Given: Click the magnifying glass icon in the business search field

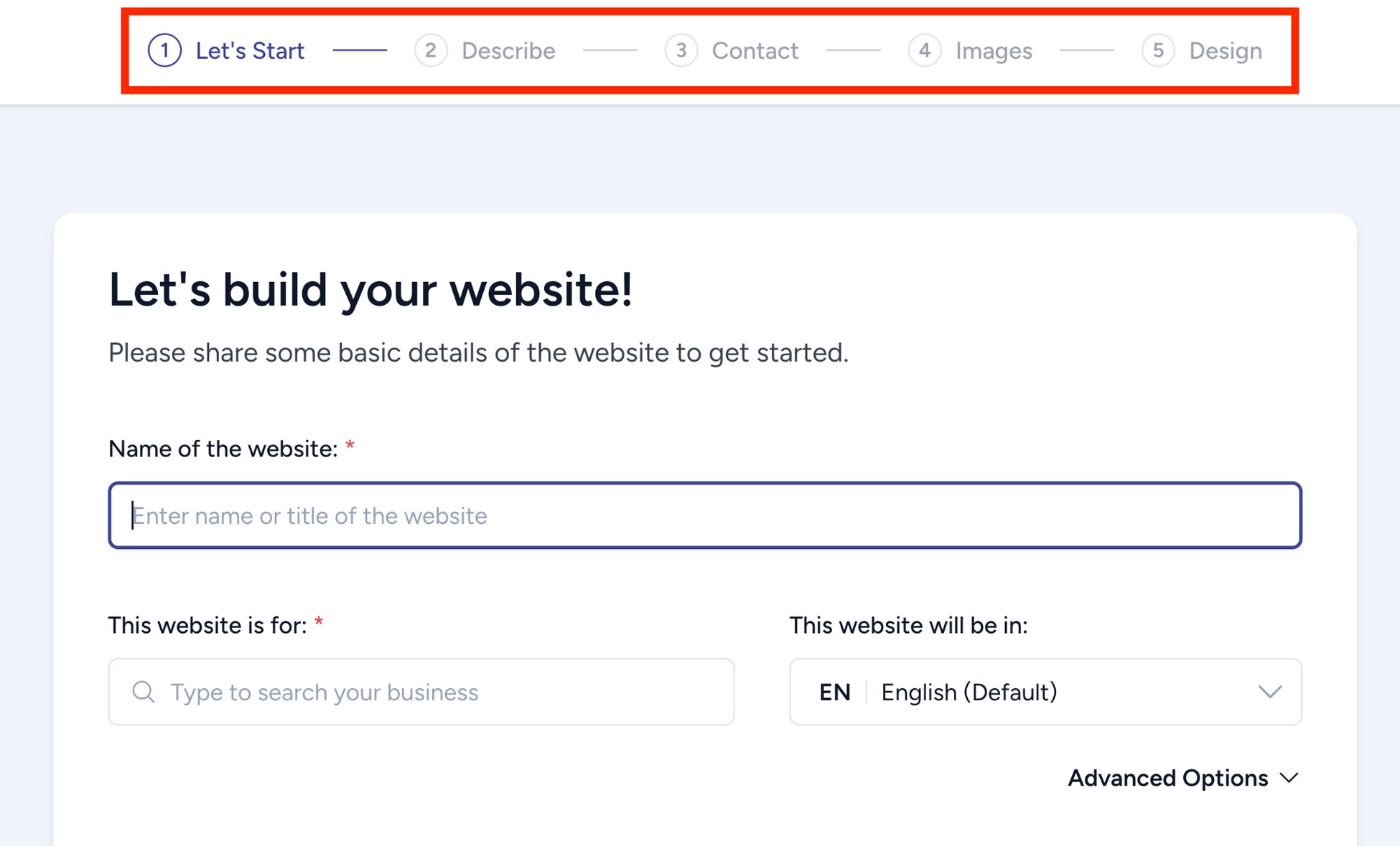Looking at the screenshot, I should [143, 692].
